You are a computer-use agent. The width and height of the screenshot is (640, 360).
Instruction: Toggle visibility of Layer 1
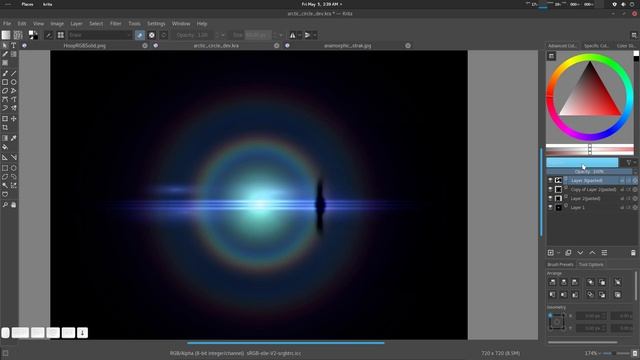(x=550, y=207)
